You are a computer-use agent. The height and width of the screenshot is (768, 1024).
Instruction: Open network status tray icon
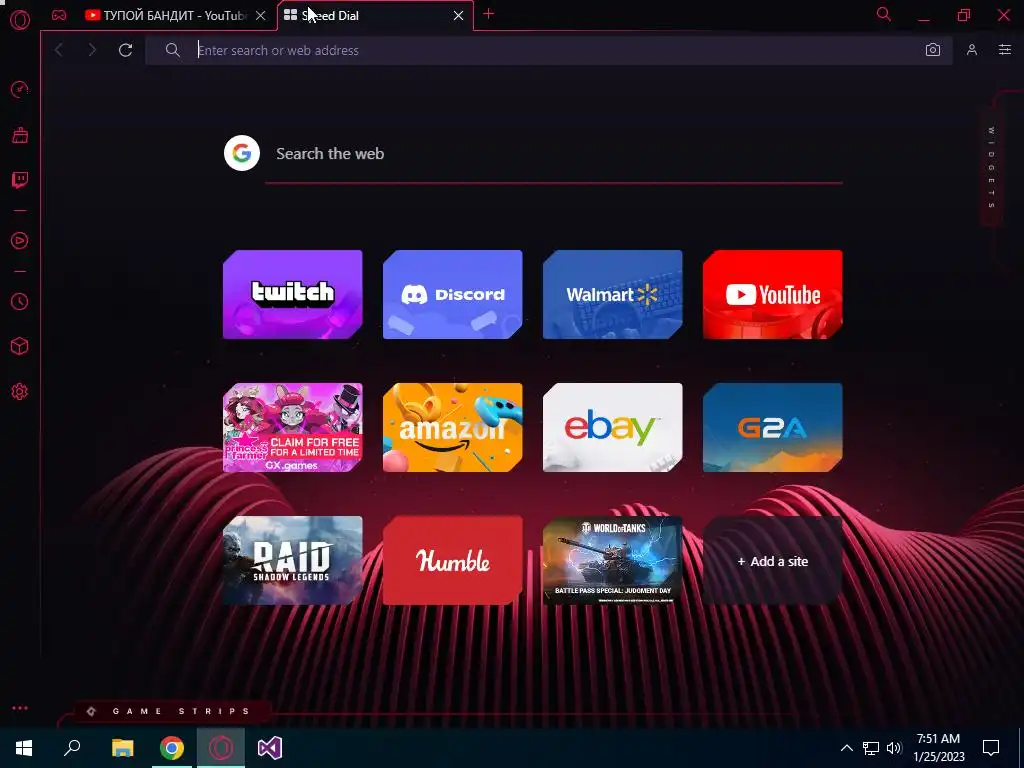pos(871,748)
